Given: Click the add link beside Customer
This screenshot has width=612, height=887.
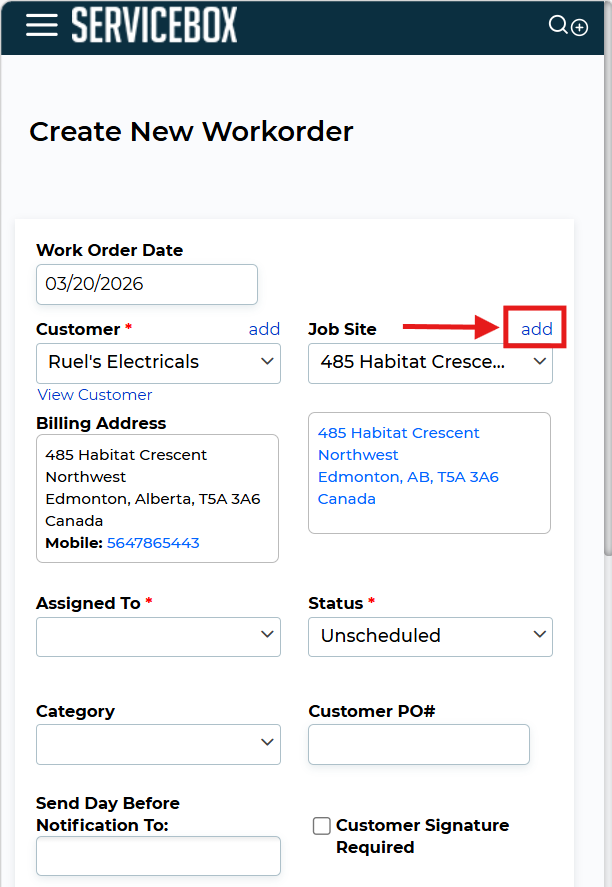Looking at the screenshot, I should tap(264, 329).
